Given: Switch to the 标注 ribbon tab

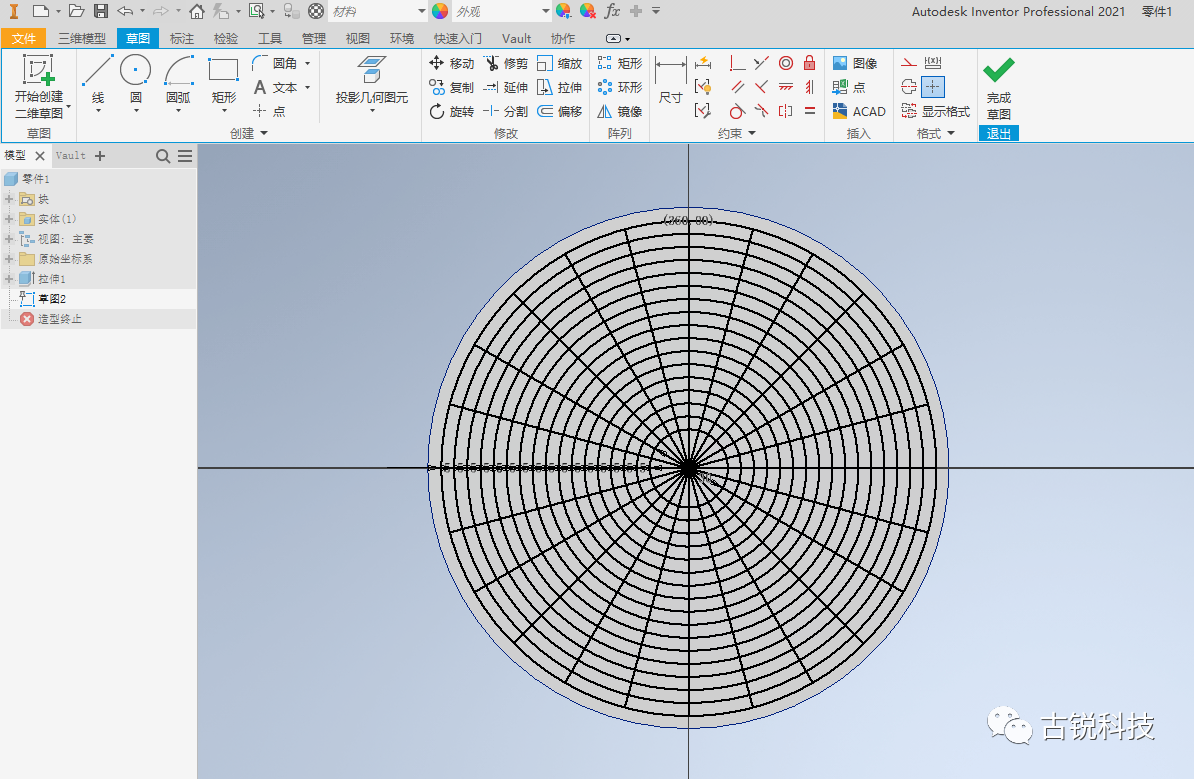Looking at the screenshot, I should point(181,38).
